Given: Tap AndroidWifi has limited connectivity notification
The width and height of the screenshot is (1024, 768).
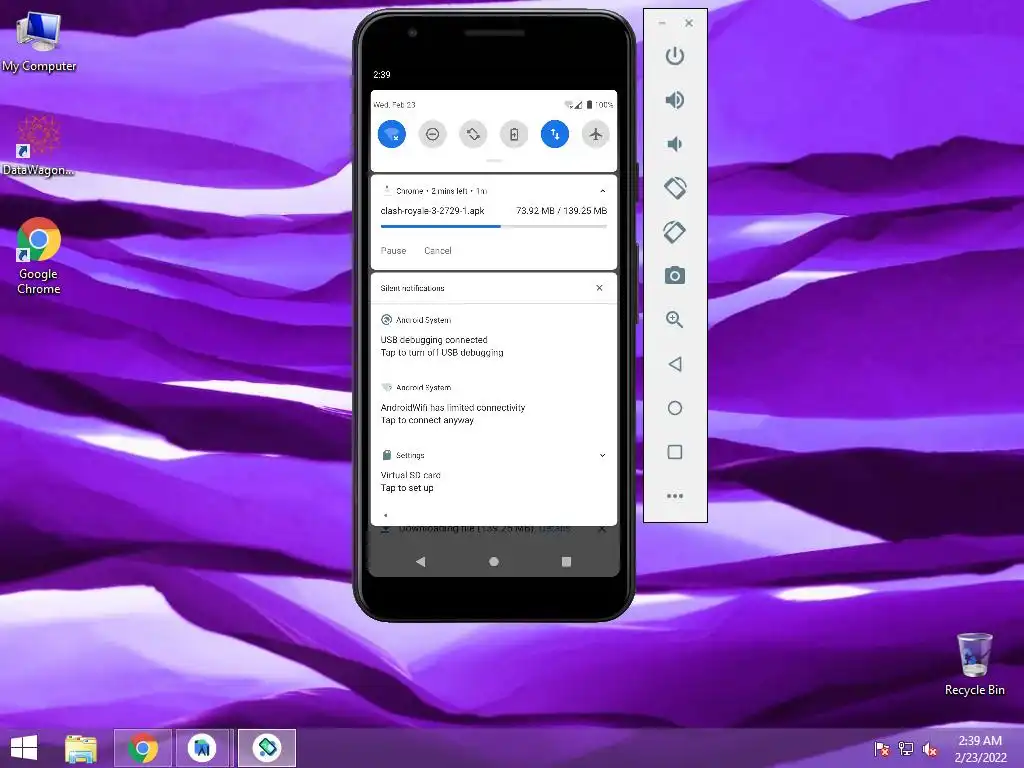Looking at the screenshot, I should (x=494, y=405).
